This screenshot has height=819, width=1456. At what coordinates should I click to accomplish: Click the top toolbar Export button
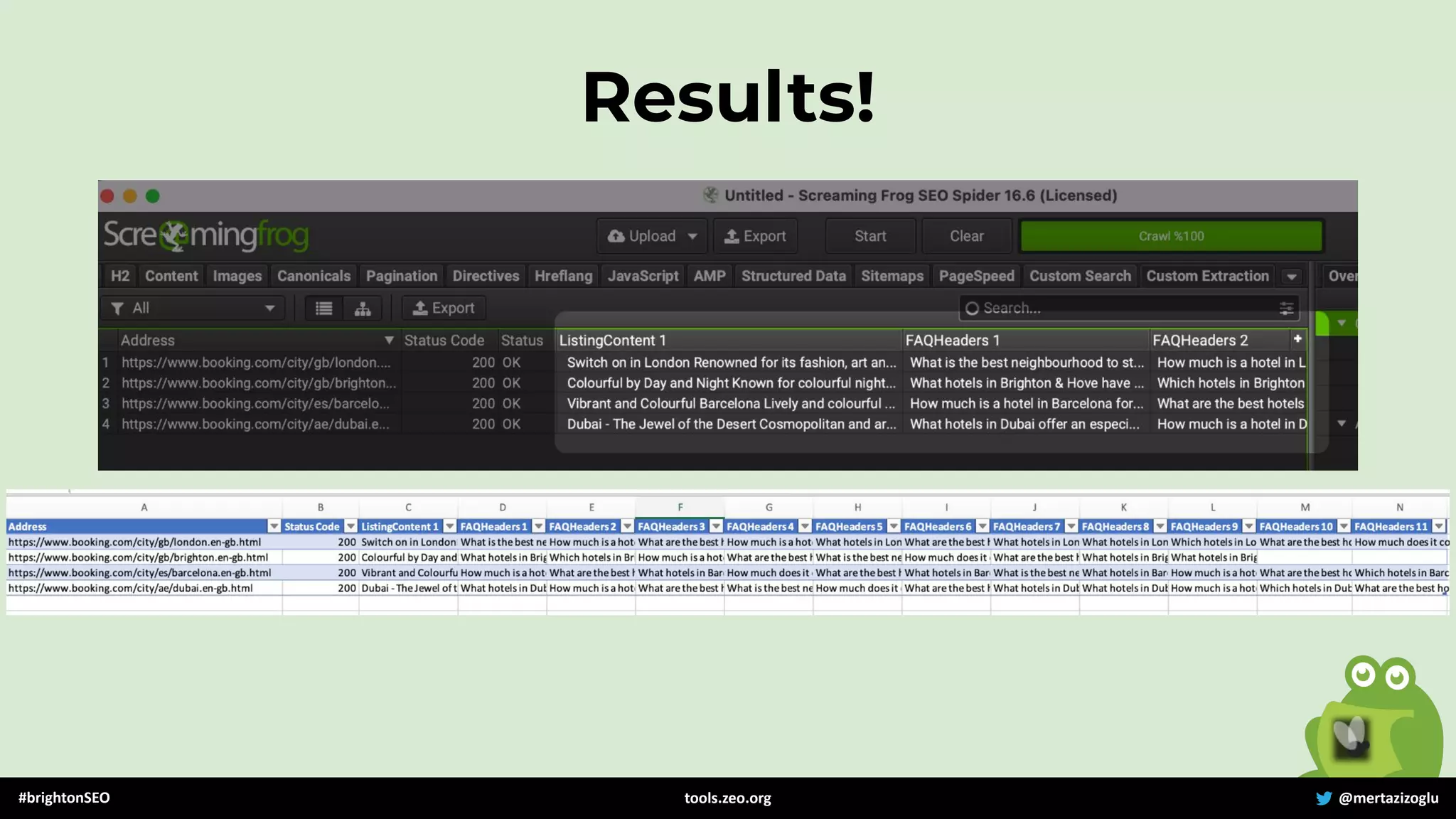755,236
